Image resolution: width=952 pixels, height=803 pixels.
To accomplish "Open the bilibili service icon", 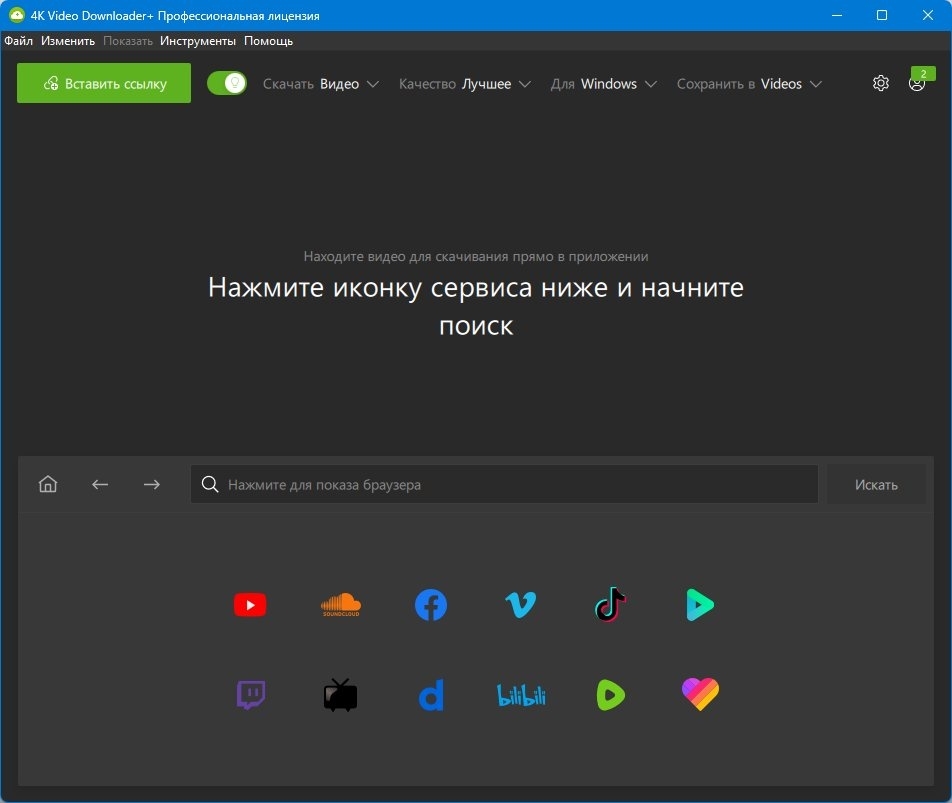I will (521, 695).
